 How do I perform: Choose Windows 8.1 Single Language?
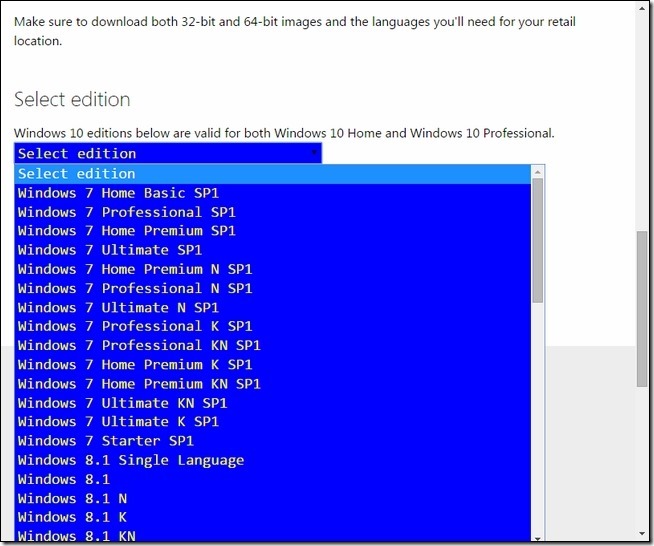[273, 460]
